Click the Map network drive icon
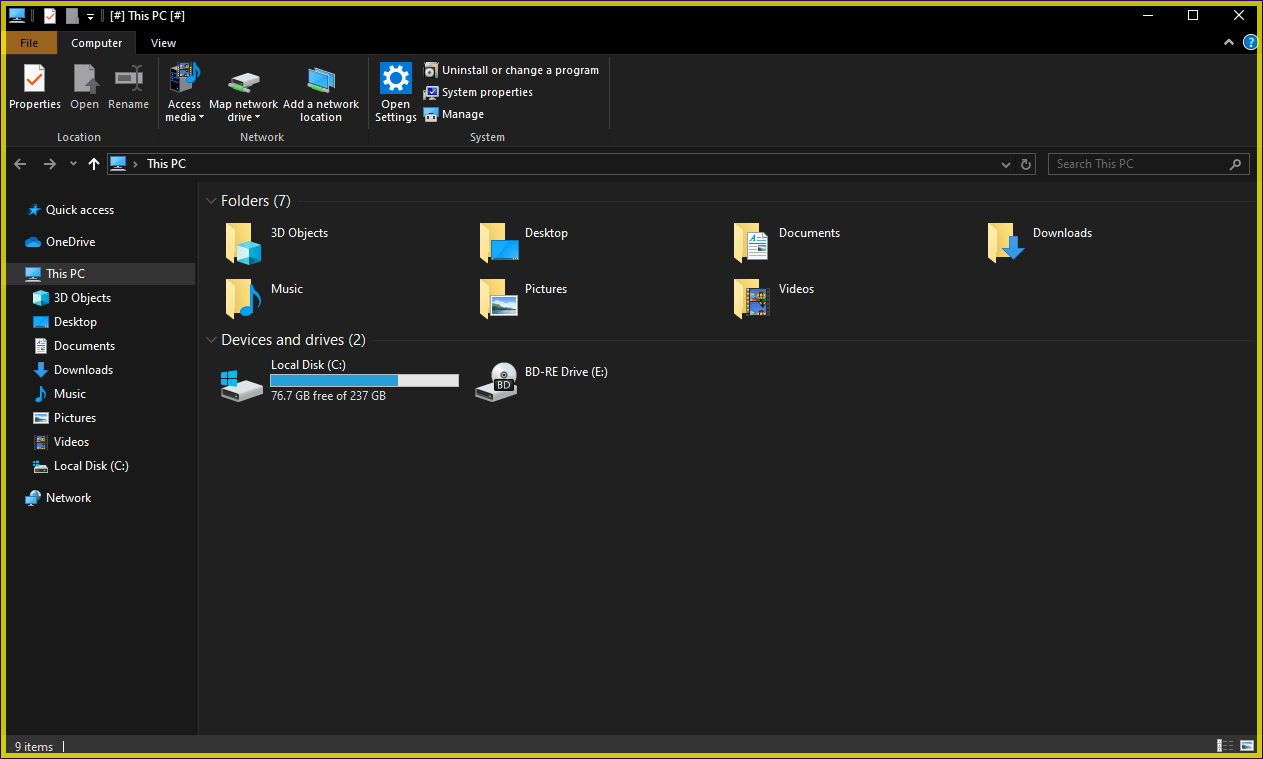 pos(244,81)
